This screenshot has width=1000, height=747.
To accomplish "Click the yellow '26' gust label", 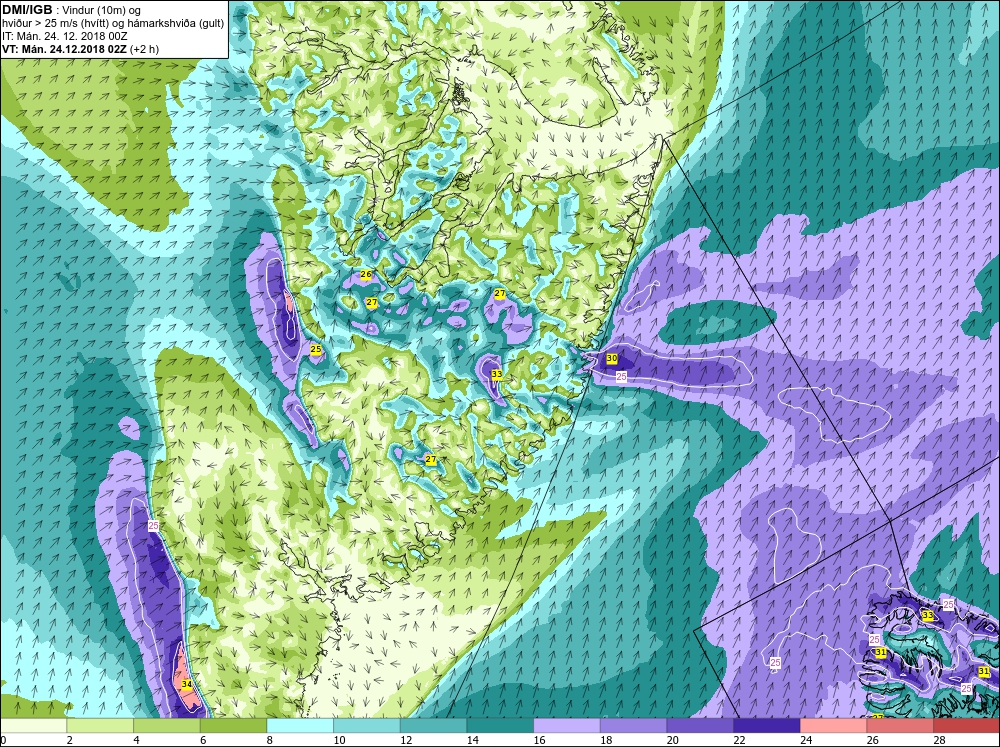I will pyautogui.click(x=366, y=274).
